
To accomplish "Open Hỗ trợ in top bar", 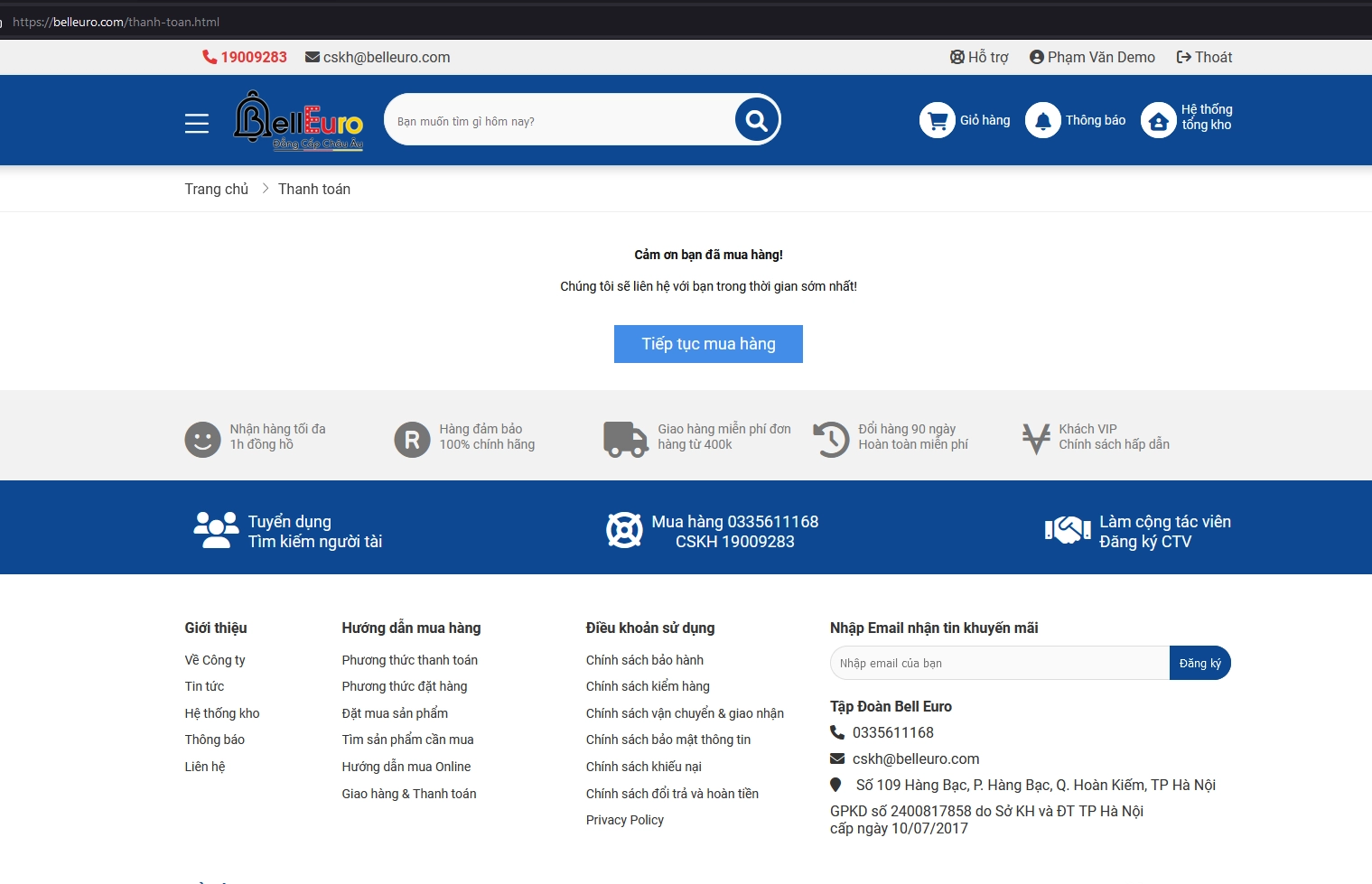I will point(979,57).
